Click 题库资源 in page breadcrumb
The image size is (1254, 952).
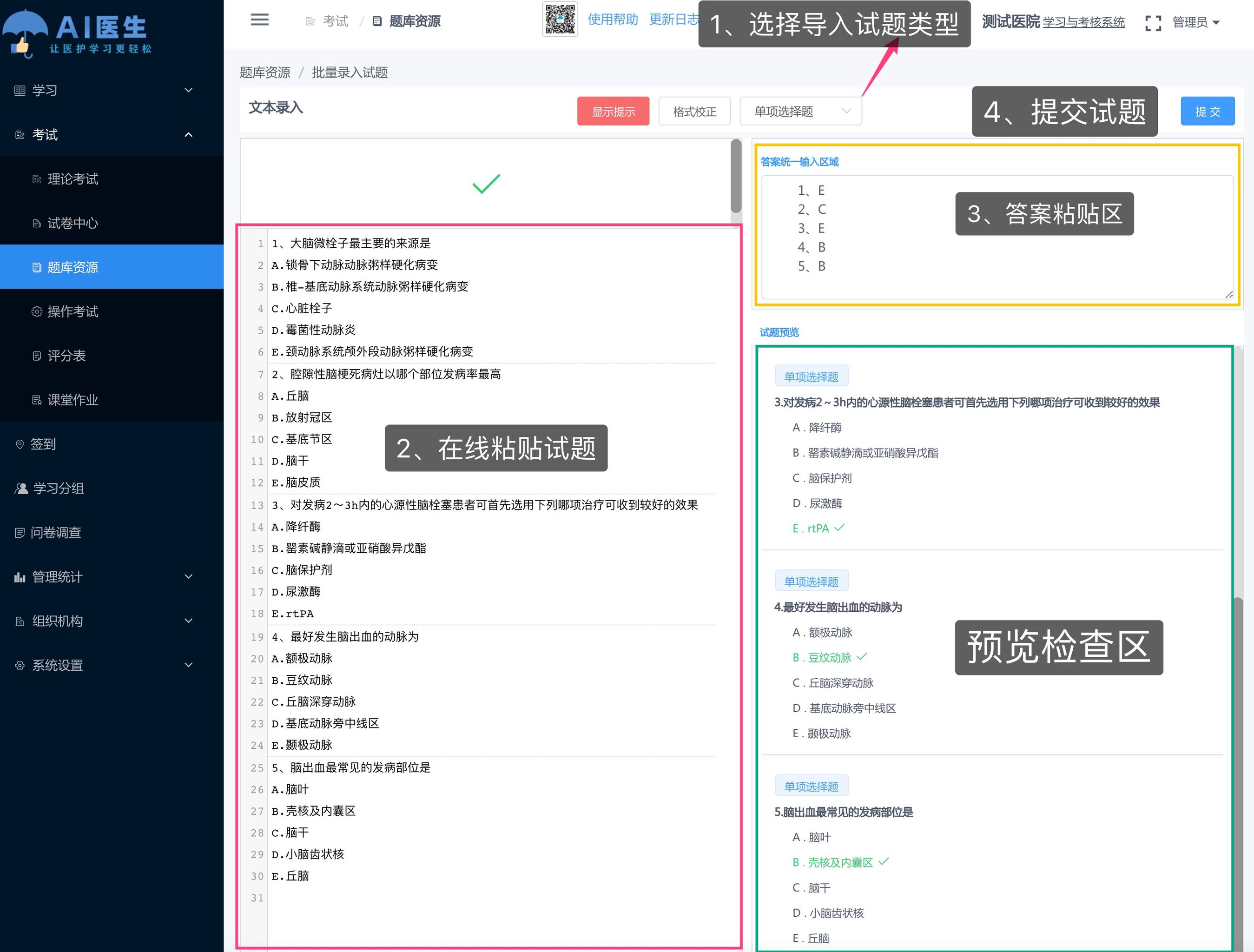[x=265, y=73]
